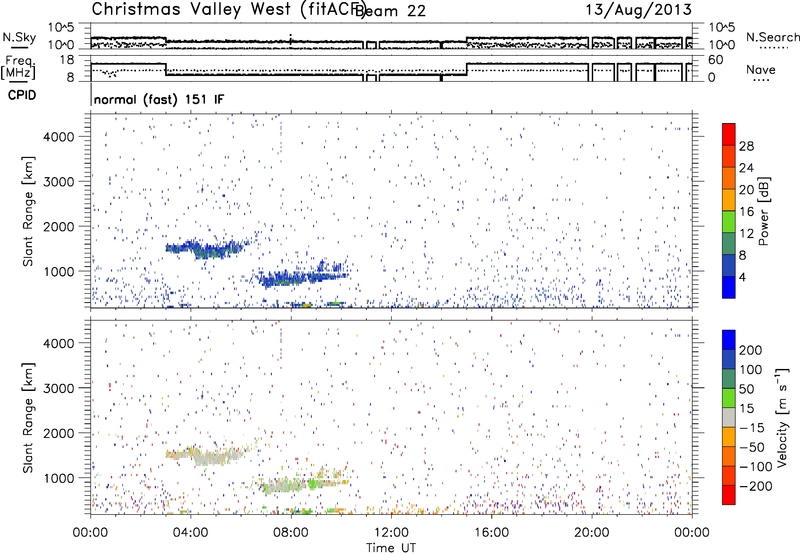Click the '18' frequency axis value
This screenshot has width=800, height=554.
(x=67, y=60)
